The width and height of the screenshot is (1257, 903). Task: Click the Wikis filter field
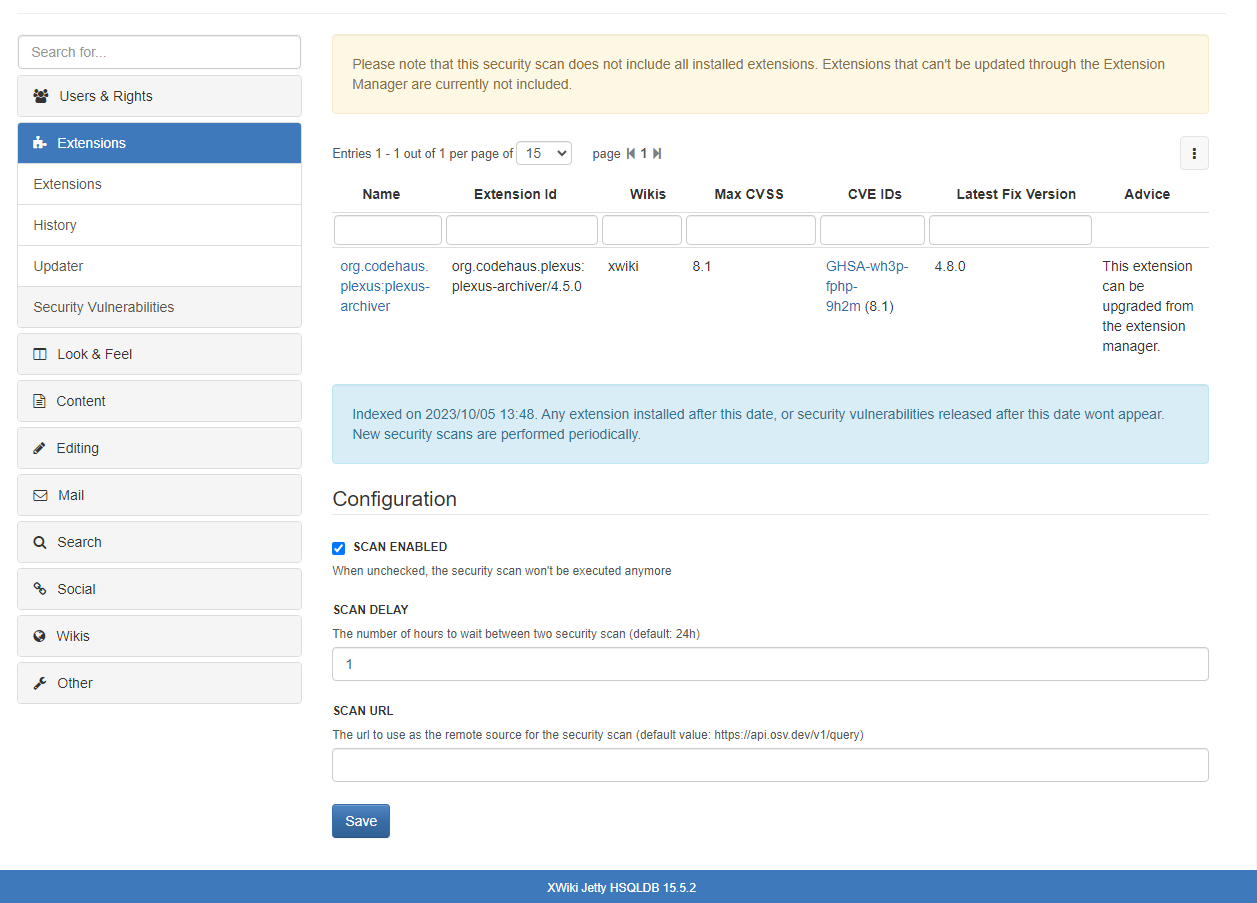(642, 230)
